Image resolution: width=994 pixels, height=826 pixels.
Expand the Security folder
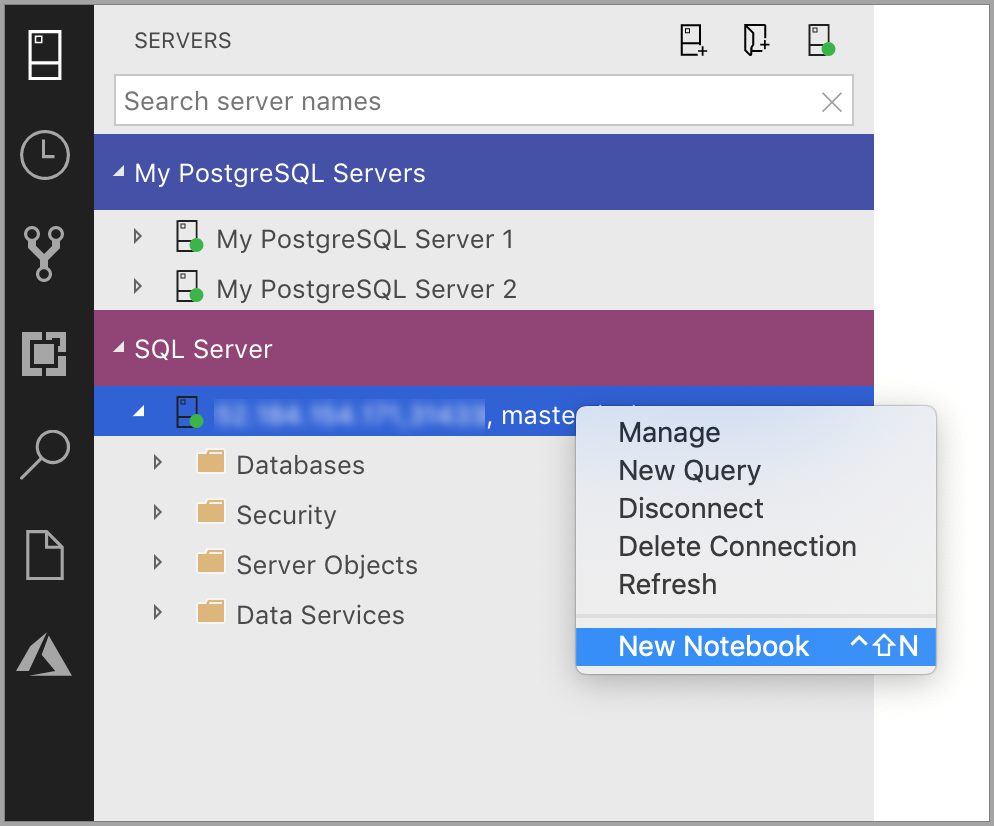pos(158,512)
